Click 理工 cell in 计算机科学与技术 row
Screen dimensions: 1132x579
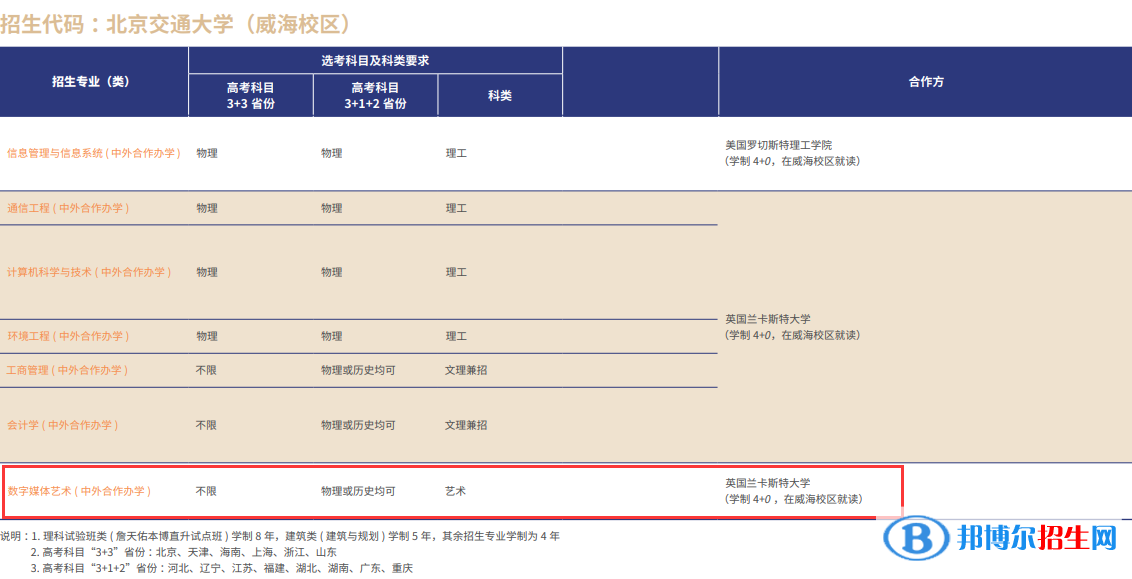pyautogui.click(x=456, y=272)
